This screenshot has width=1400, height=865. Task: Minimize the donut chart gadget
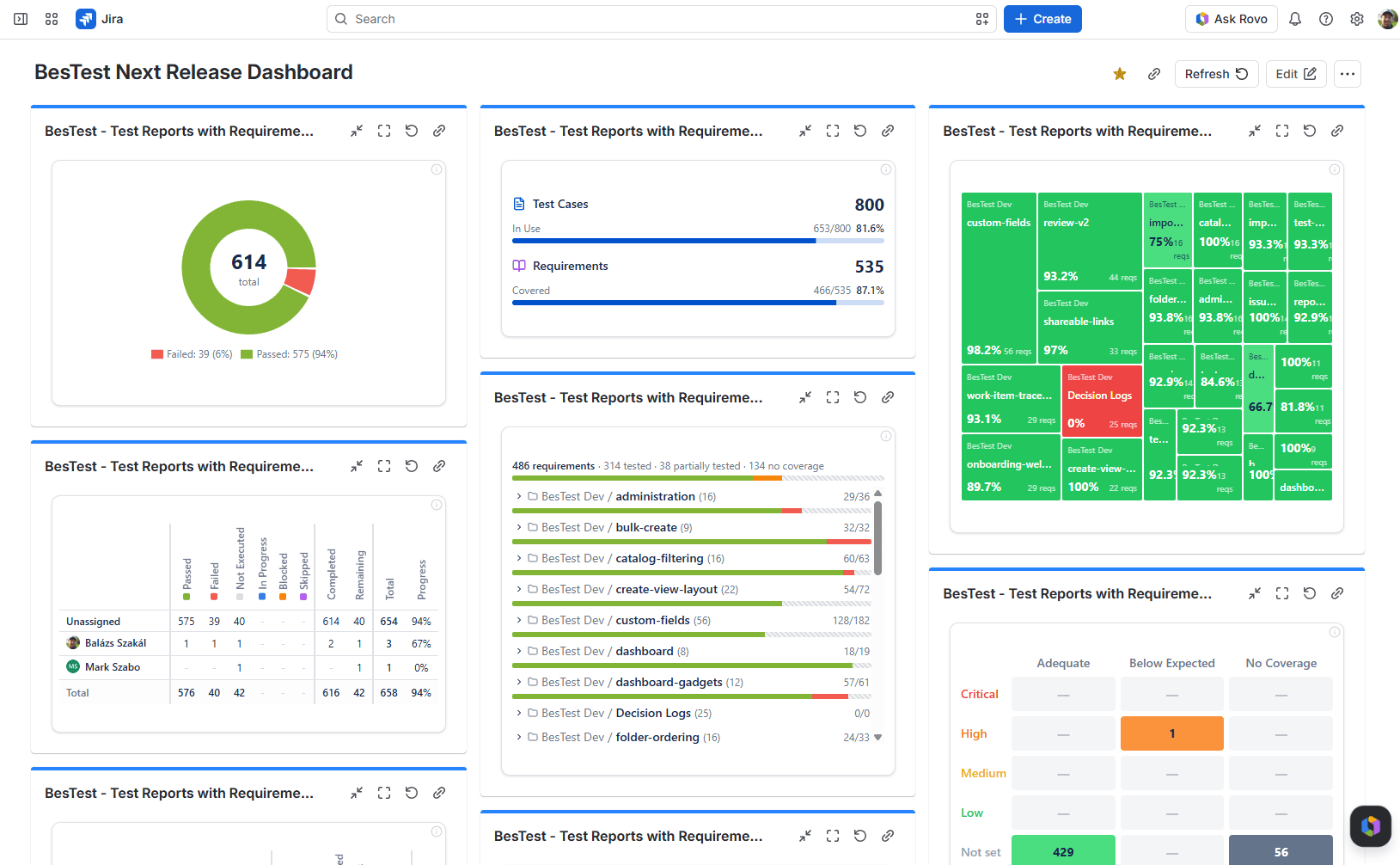(x=357, y=131)
